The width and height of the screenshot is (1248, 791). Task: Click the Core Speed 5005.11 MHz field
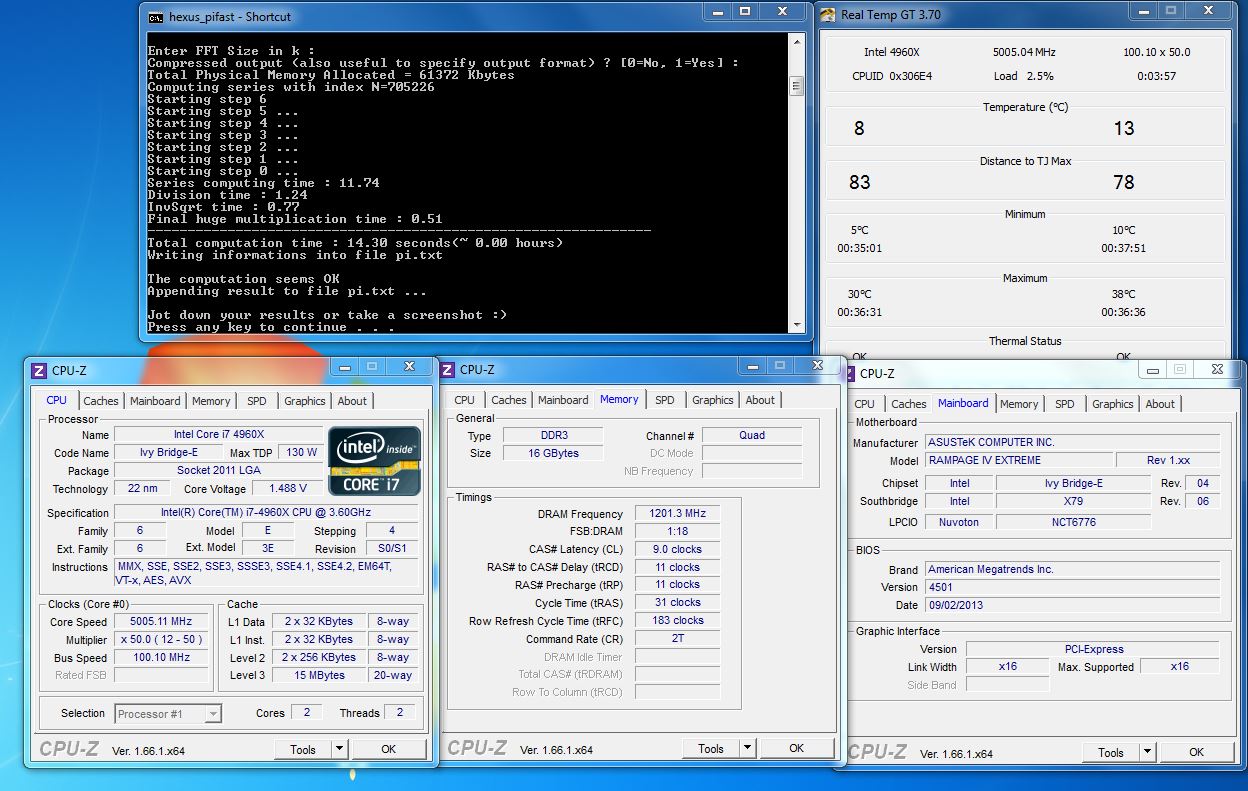160,621
